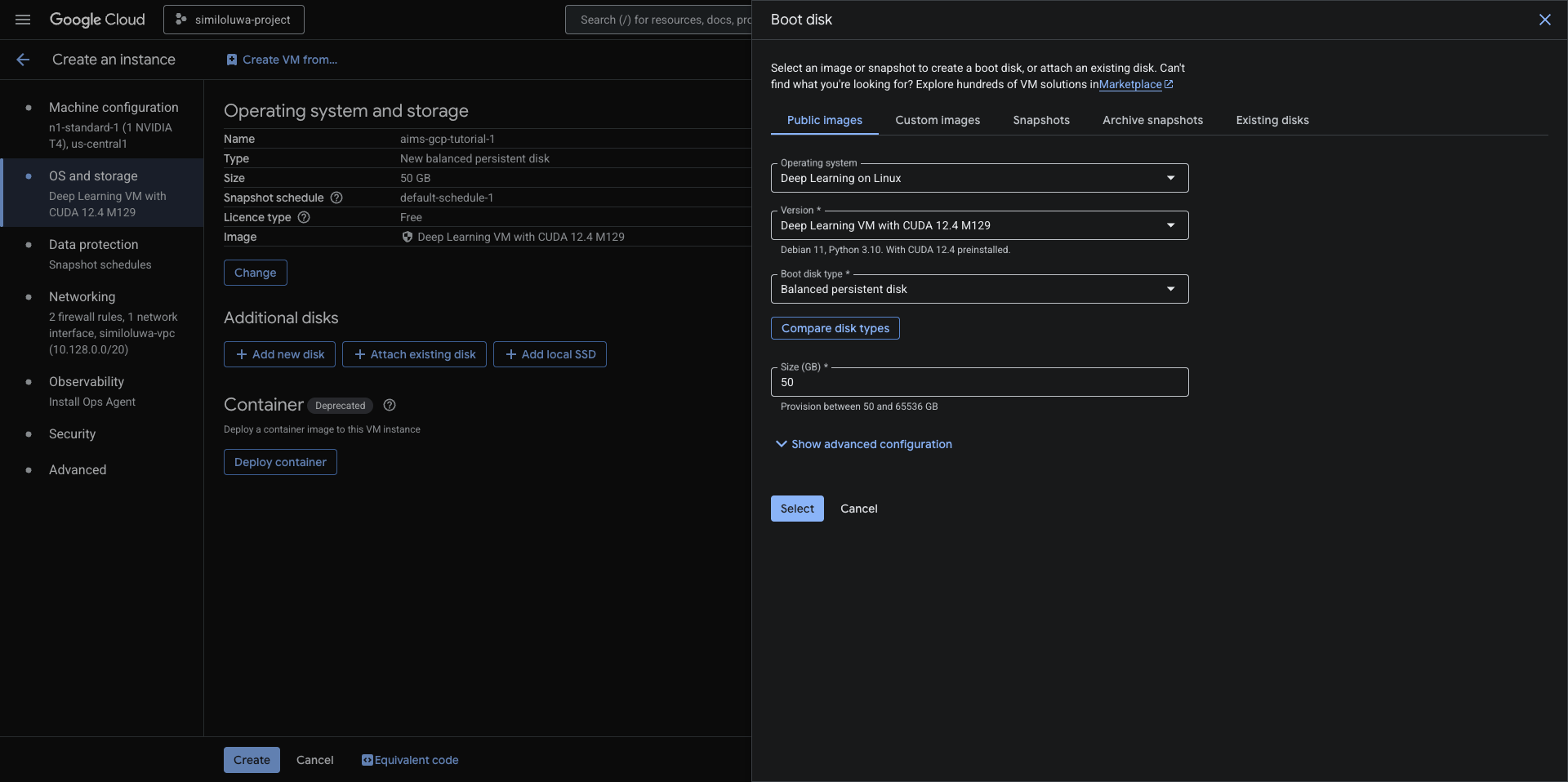Click the Container help question mark icon
Image resolution: width=1568 pixels, height=782 pixels.
click(390, 405)
